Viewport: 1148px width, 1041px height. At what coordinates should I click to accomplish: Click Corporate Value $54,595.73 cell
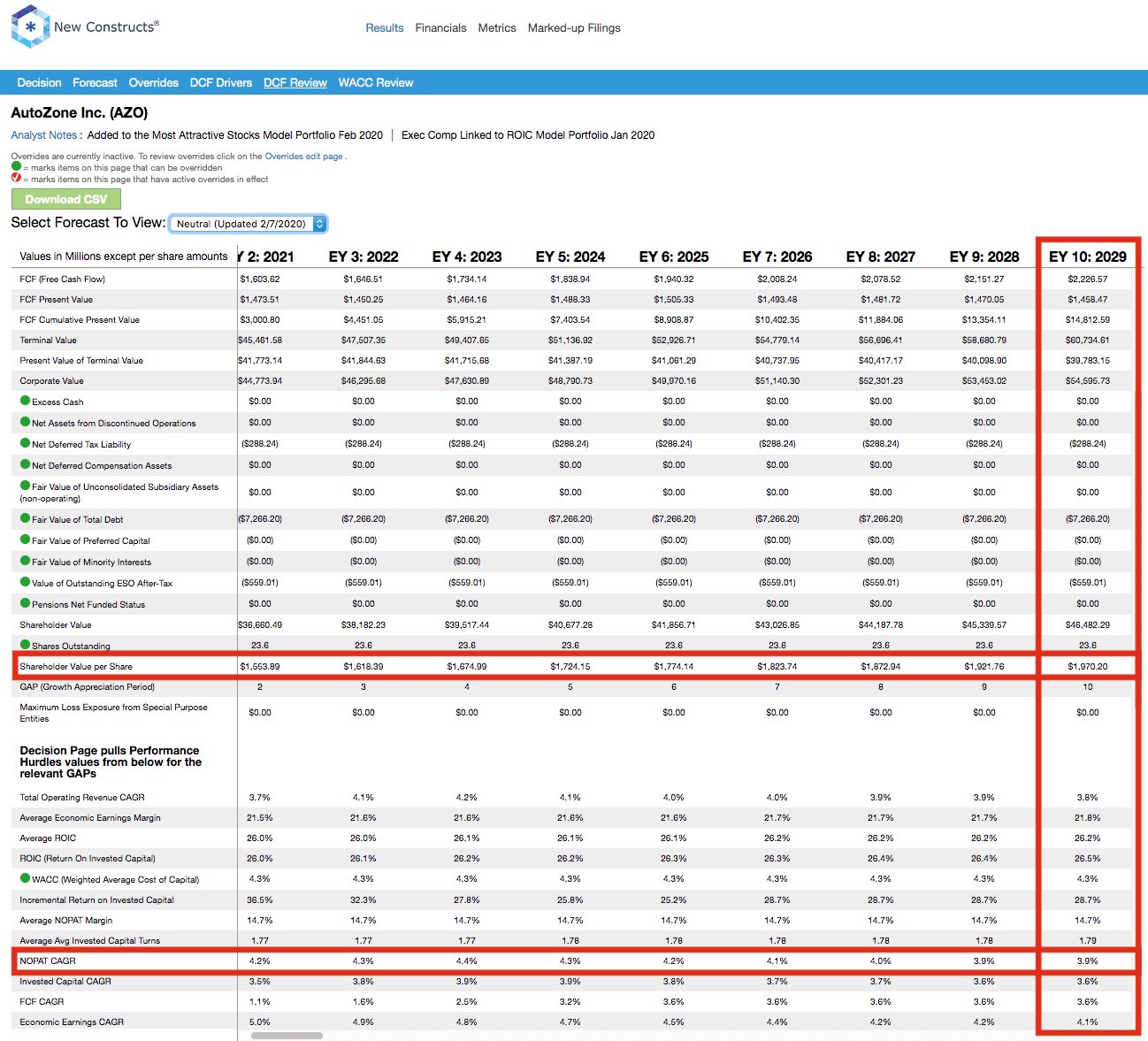coord(1088,380)
